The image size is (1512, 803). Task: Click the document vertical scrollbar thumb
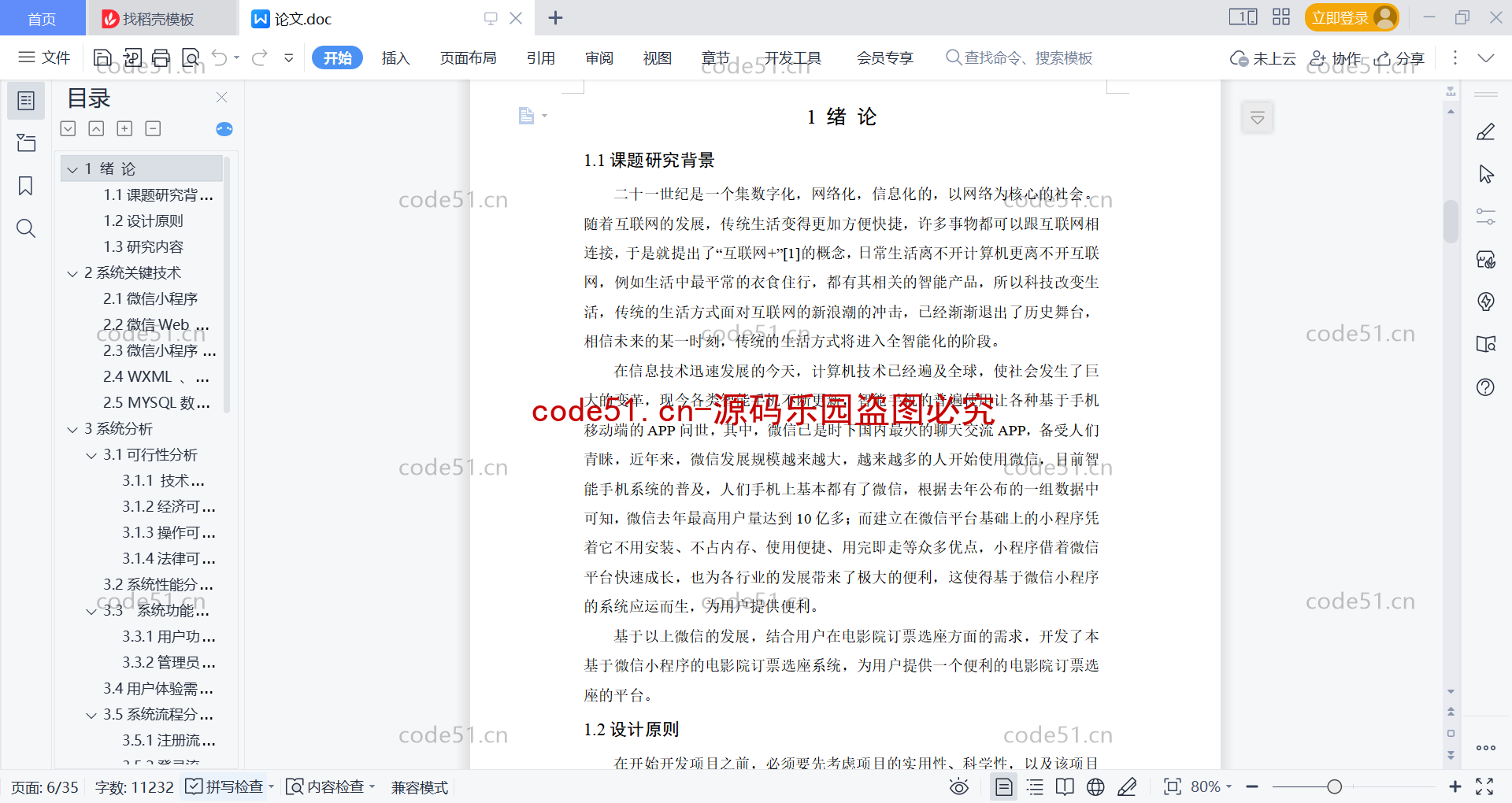point(1451,221)
